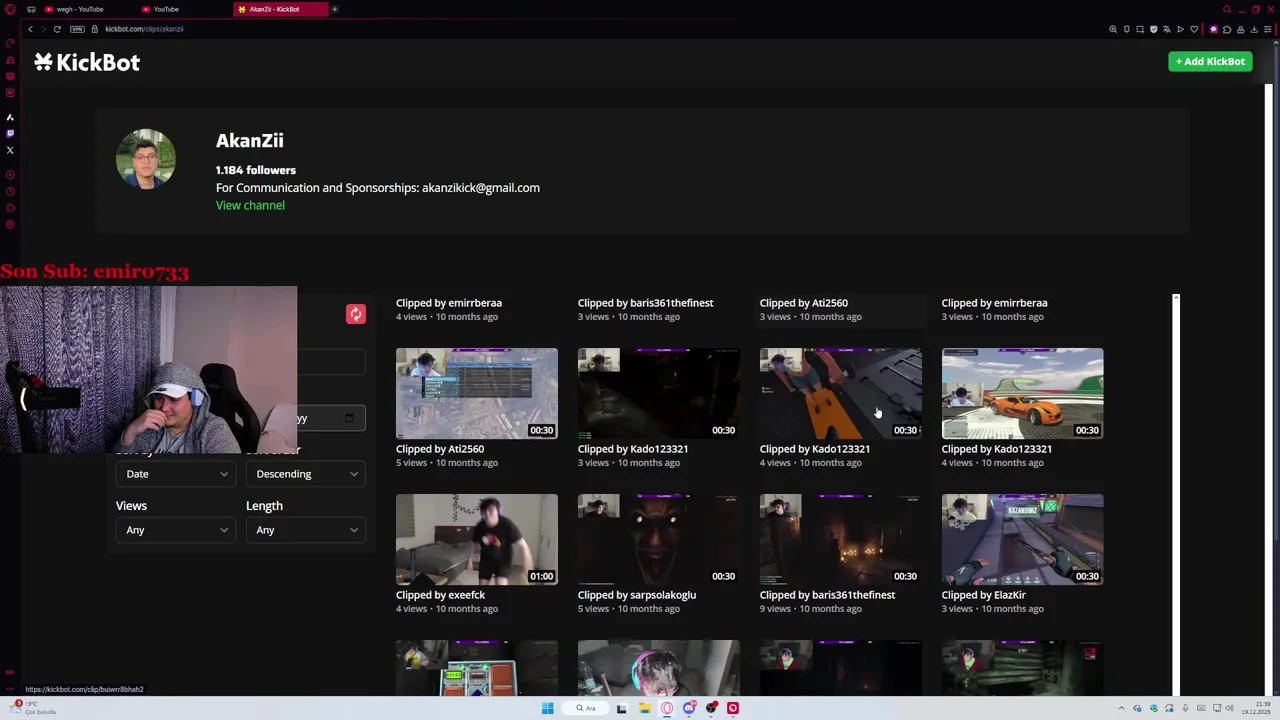Click the AkanZii channel name heading
This screenshot has width=1280, height=720.
tap(250, 140)
